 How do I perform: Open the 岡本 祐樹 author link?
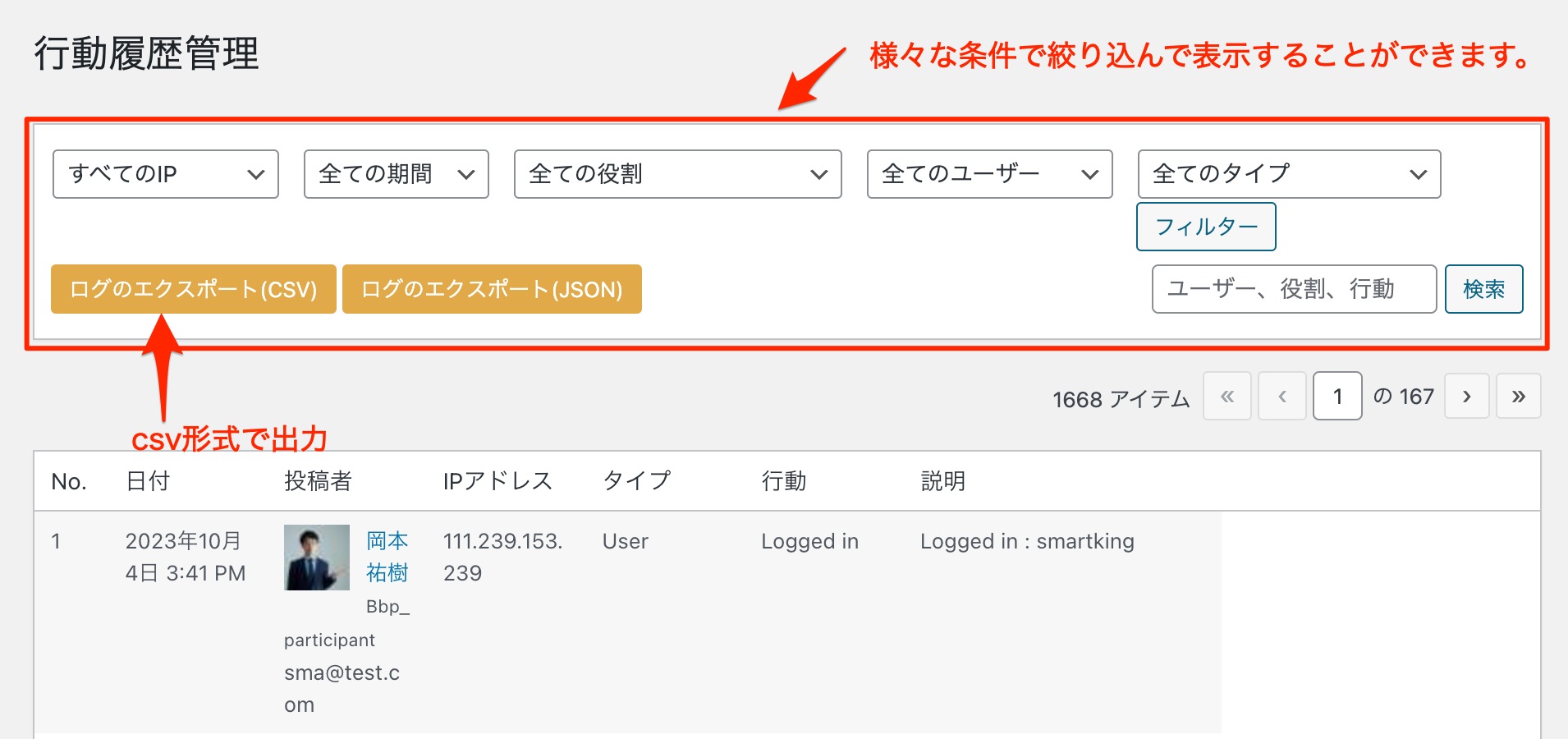tap(387, 557)
